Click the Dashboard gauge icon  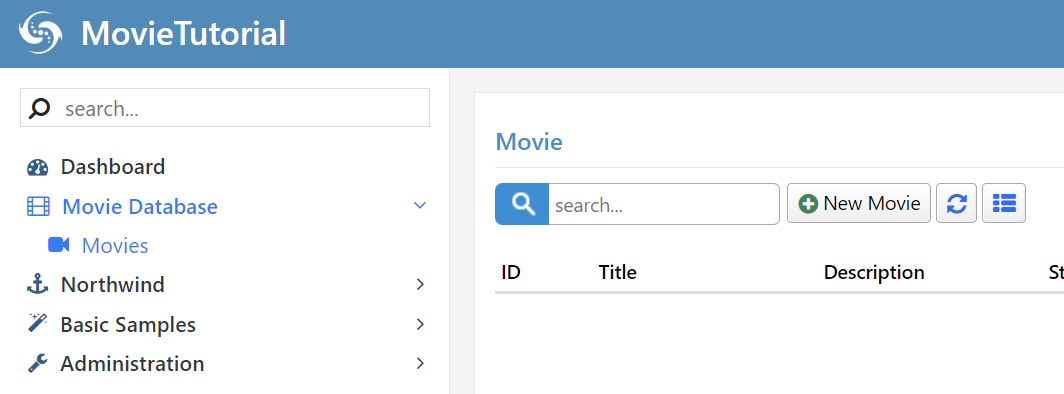[38, 167]
